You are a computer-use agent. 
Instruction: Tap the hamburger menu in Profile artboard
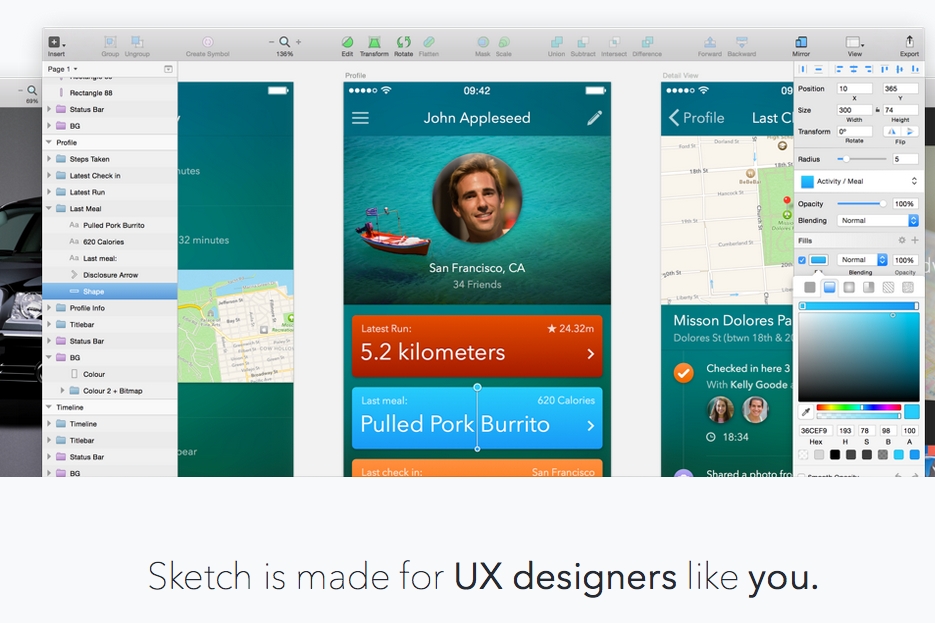(x=360, y=118)
